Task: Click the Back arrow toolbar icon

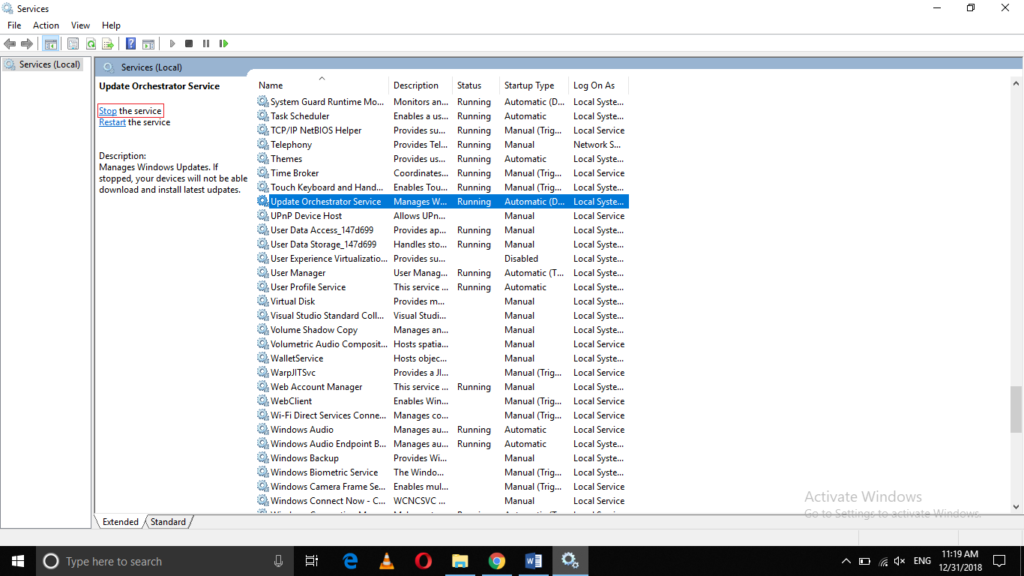Action: click(x=10, y=44)
